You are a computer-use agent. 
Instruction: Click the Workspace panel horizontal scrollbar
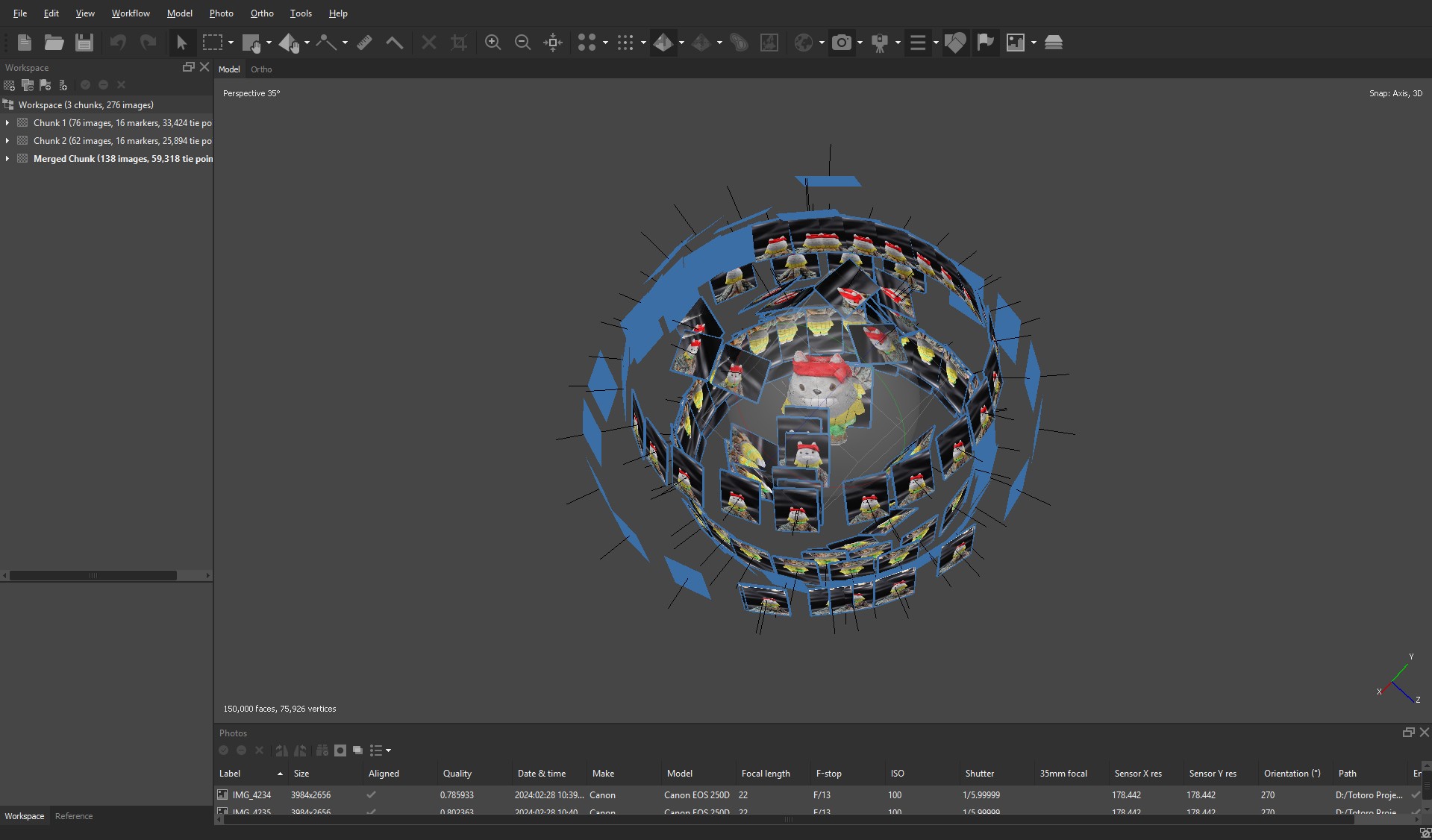(x=93, y=575)
